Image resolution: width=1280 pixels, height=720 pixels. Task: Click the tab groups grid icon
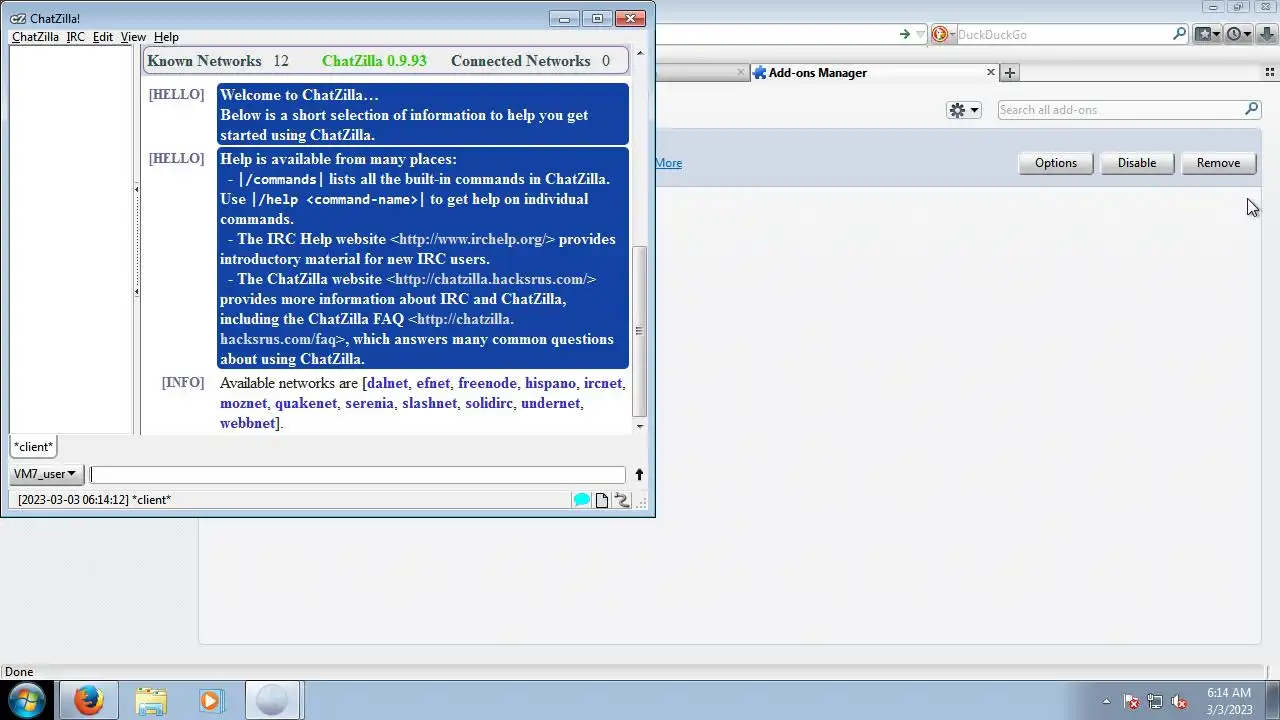tap(1270, 72)
